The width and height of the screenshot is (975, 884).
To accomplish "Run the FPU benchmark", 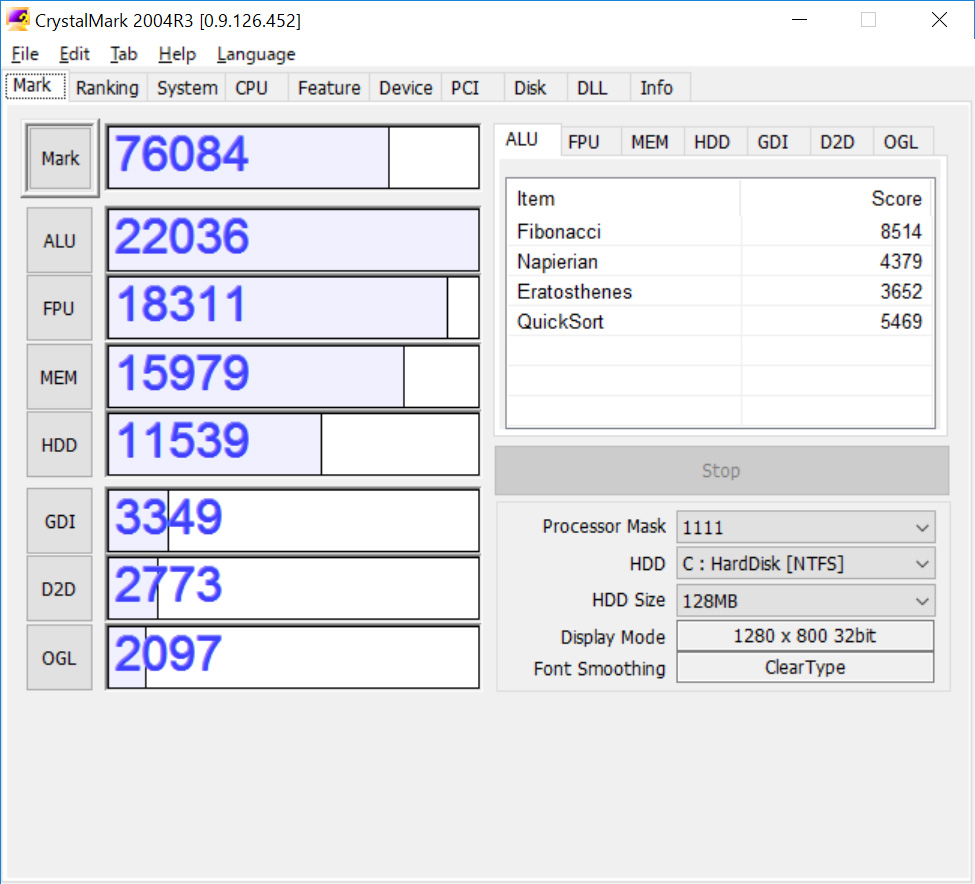I will (x=59, y=308).
